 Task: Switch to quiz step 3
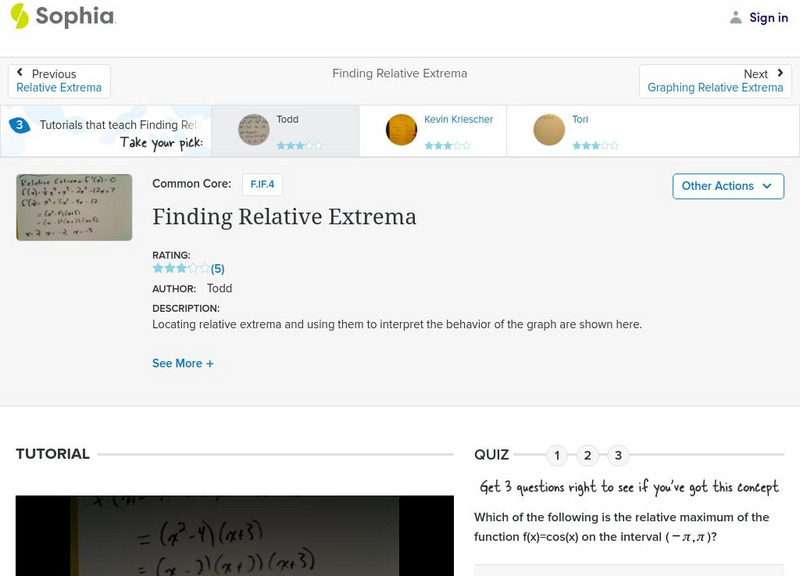617,454
